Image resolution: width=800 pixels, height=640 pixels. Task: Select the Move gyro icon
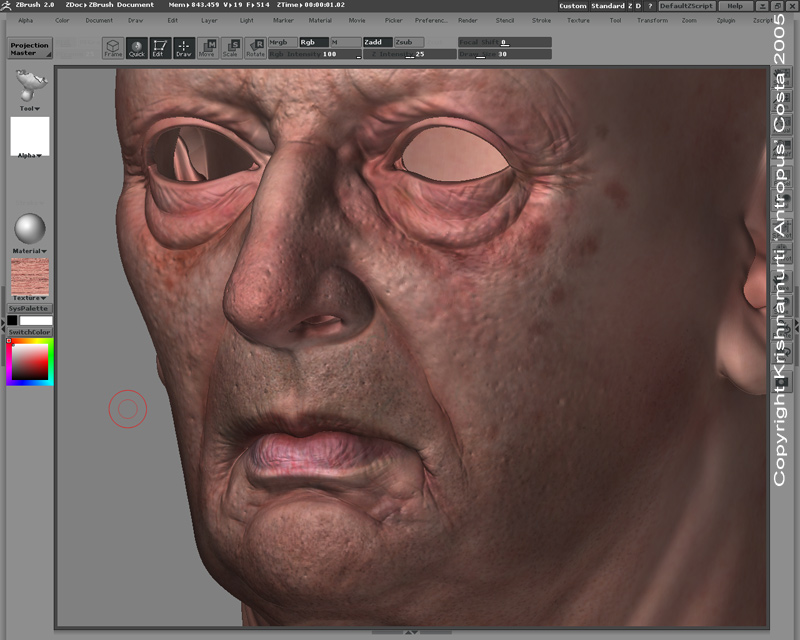click(207, 48)
